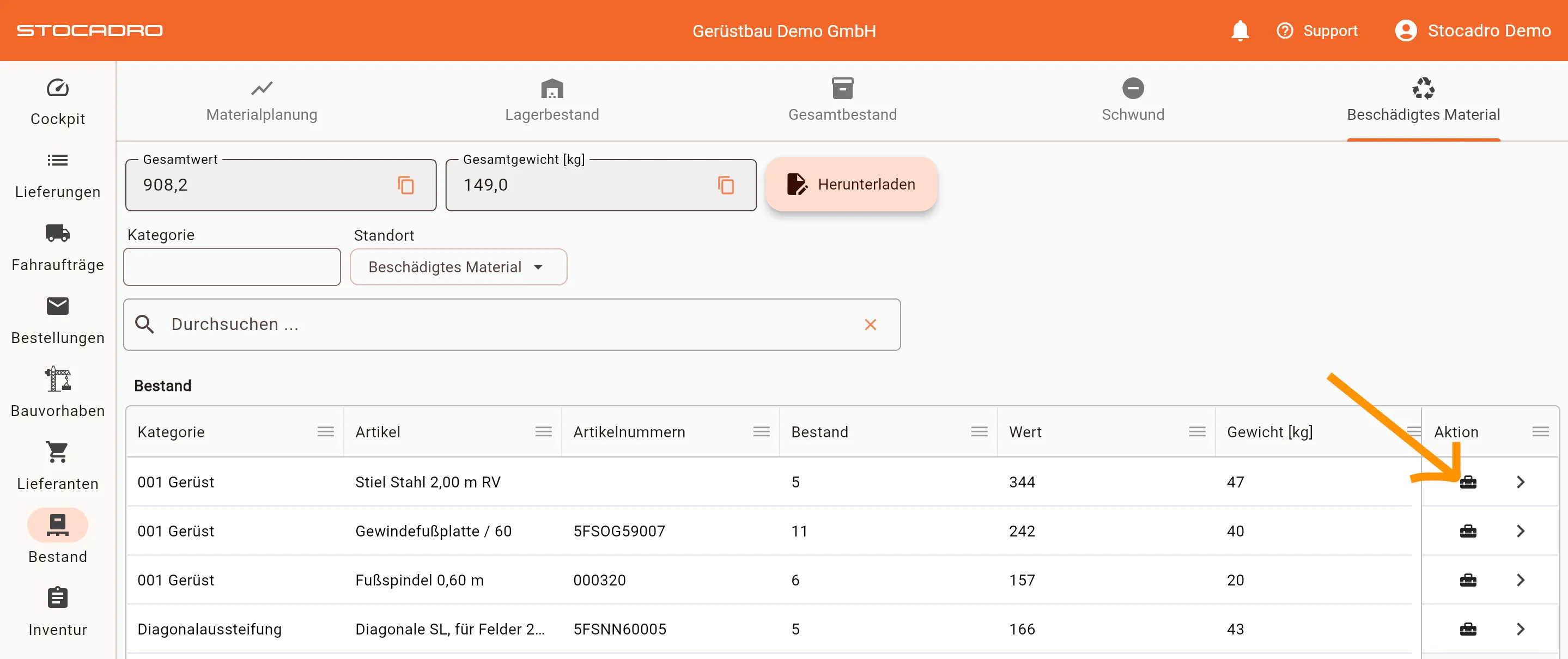Click the Herunterladen button
This screenshot has height=659, width=1568.
[851, 185]
